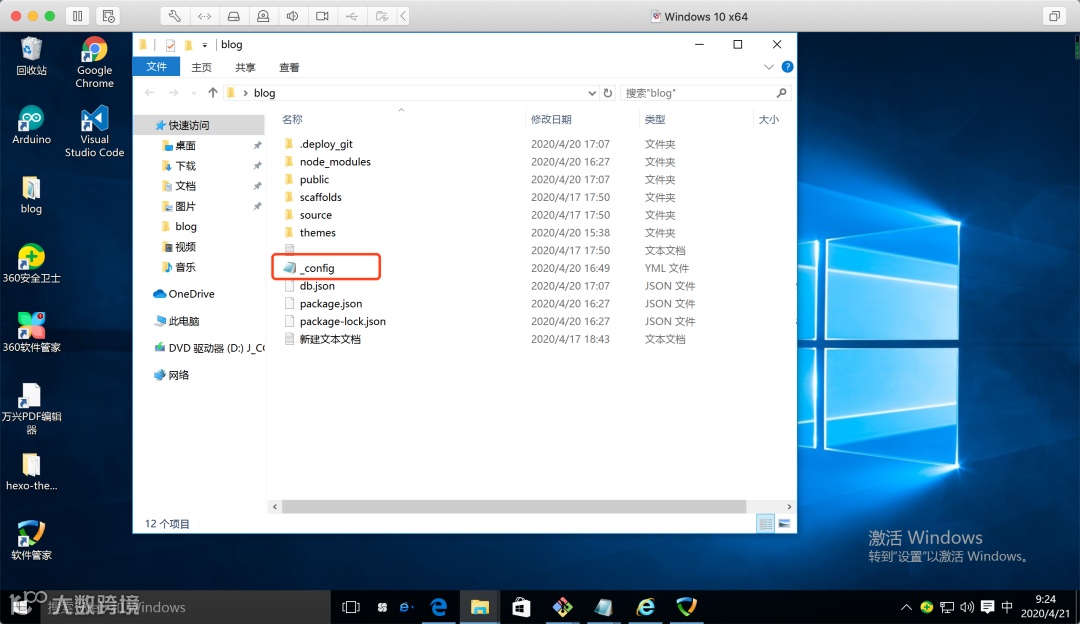Click the hard disk icon in VM toolbar
This screenshot has height=624, width=1080.
234,16
